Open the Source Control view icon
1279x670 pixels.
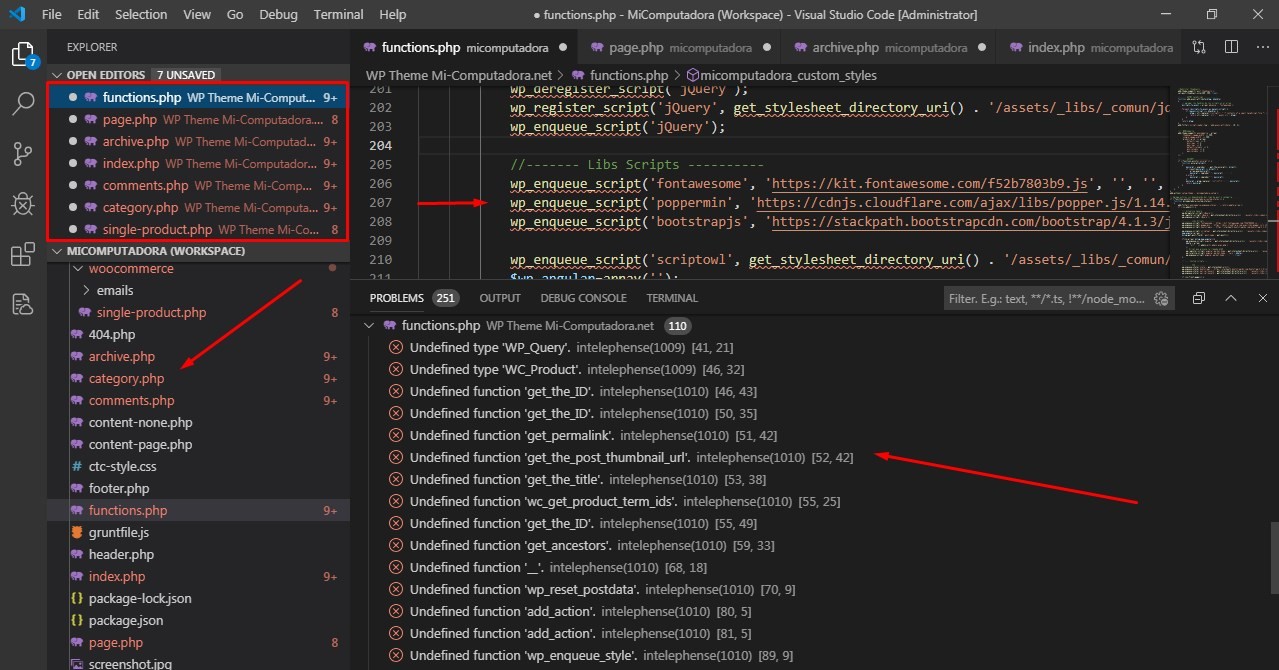(x=23, y=154)
